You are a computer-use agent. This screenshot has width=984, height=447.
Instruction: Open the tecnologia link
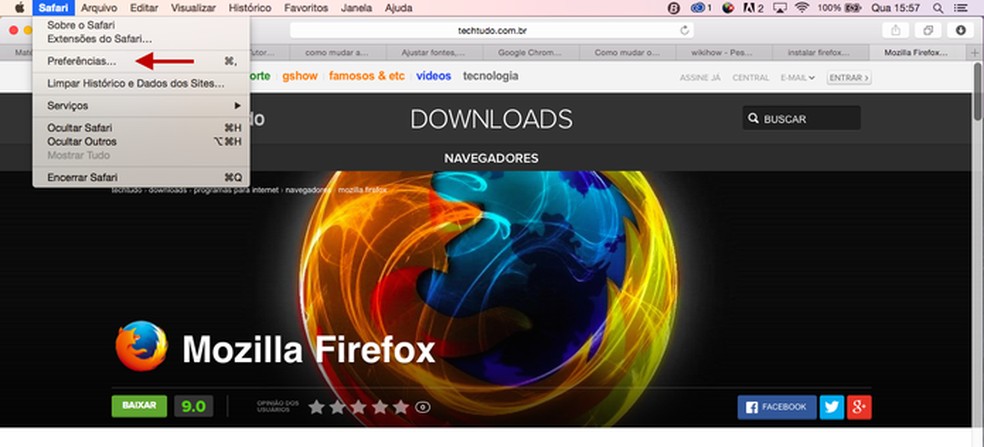coord(491,76)
